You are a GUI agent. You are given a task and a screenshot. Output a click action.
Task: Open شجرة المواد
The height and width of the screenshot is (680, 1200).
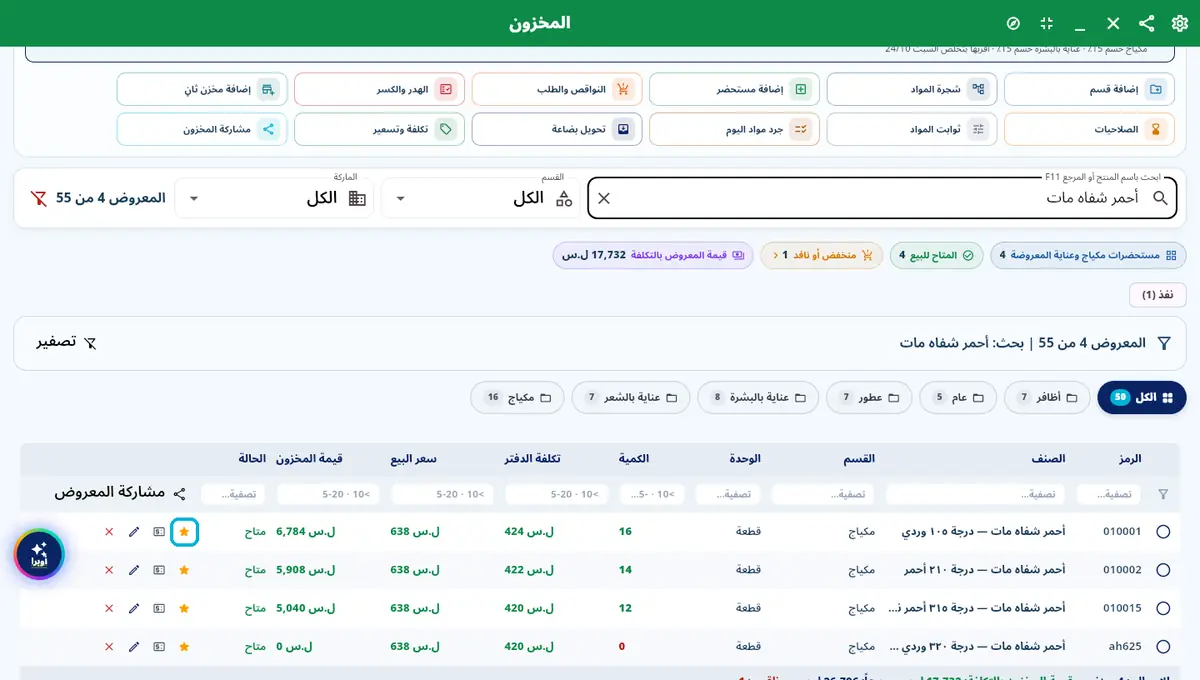tap(912, 89)
